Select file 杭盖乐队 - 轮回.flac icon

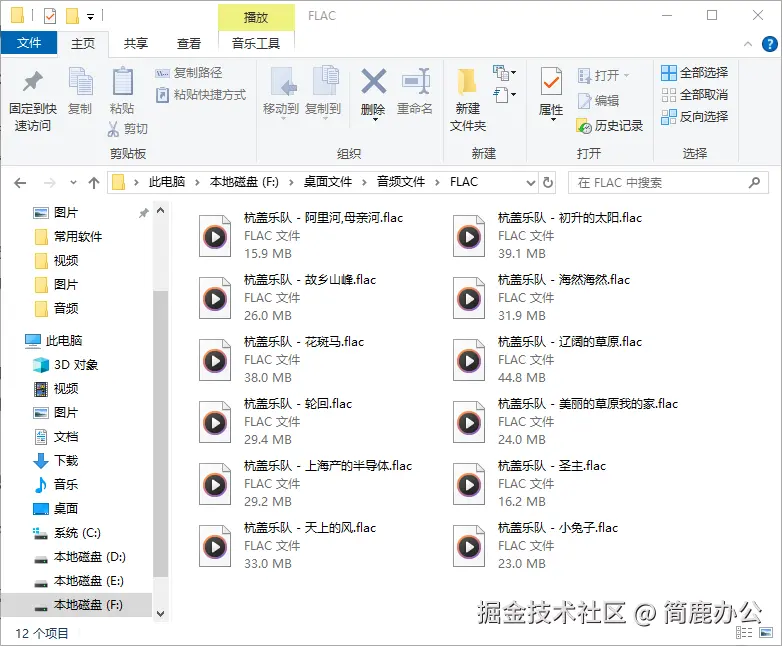(215, 423)
